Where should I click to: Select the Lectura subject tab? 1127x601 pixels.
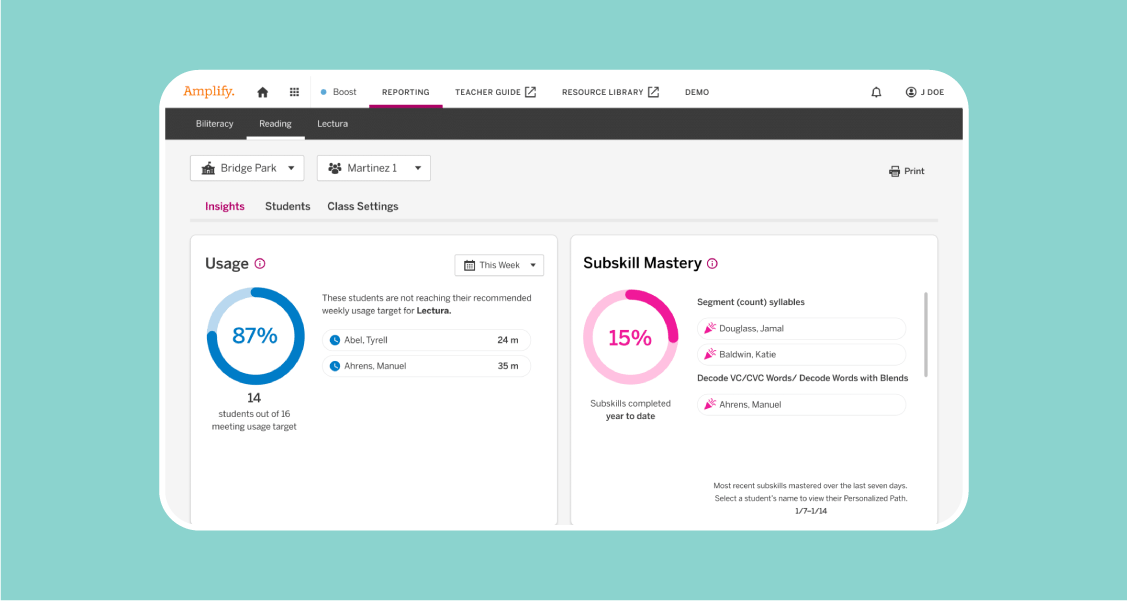[x=332, y=124]
